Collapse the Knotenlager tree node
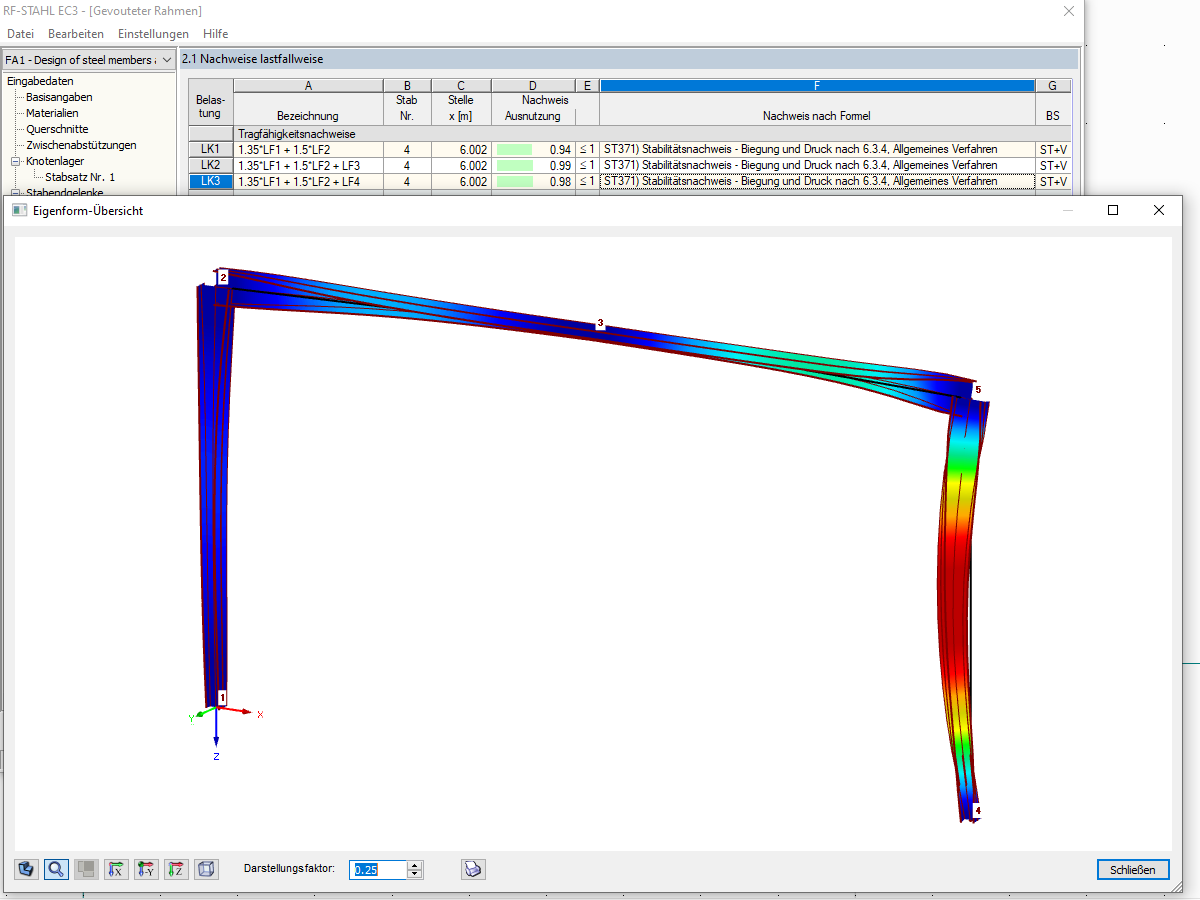The width and height of the screenshot is (1200, 900). coord(15,161)
